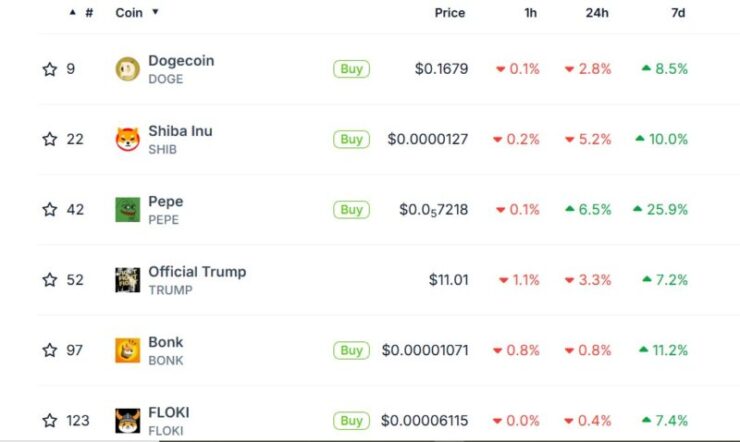Open the Bonk coin name link
This screenshot has width=740, height=442.
click(166, 342)
